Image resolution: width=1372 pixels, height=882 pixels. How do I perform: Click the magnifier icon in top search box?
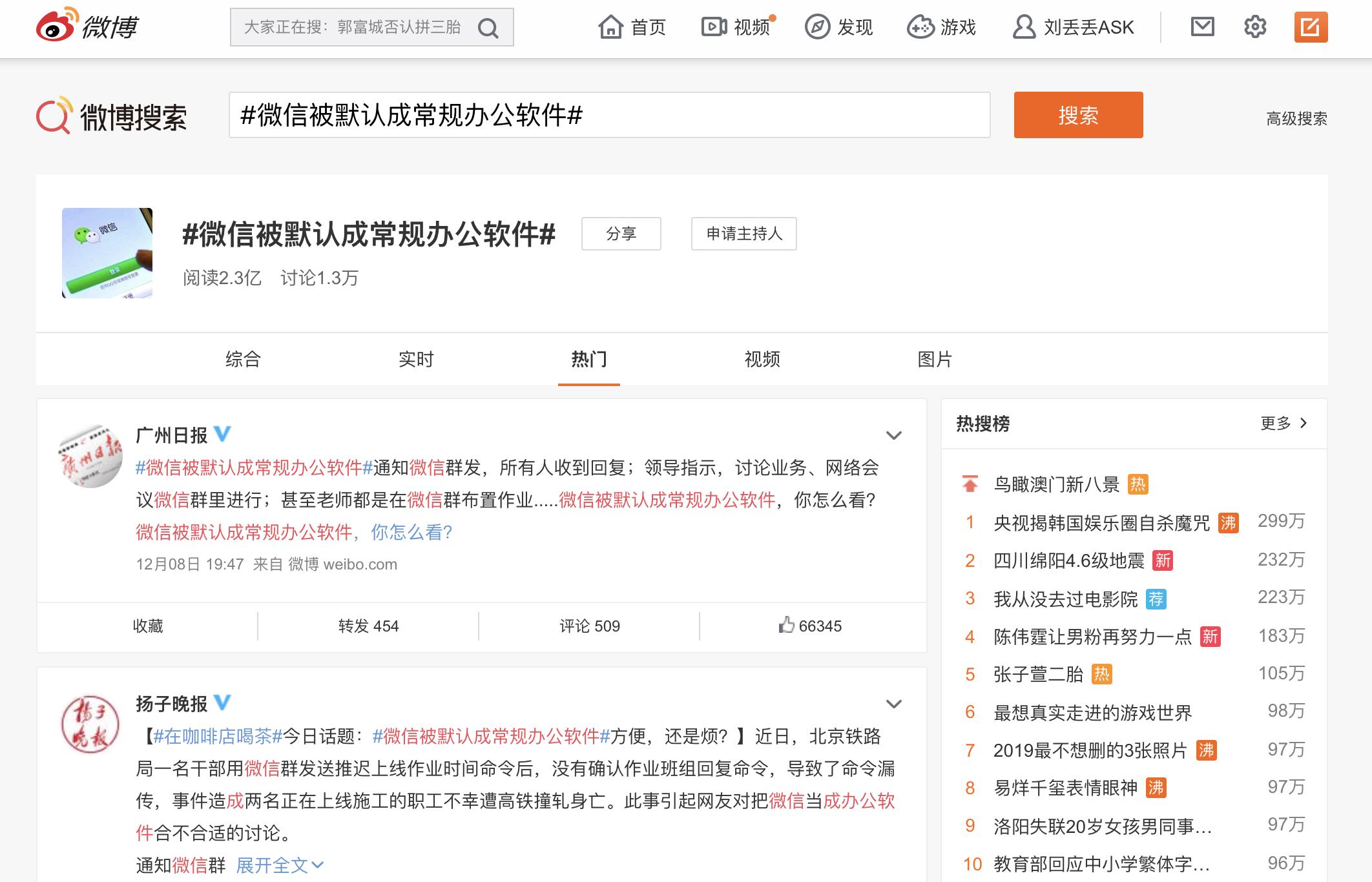[488, 28]
